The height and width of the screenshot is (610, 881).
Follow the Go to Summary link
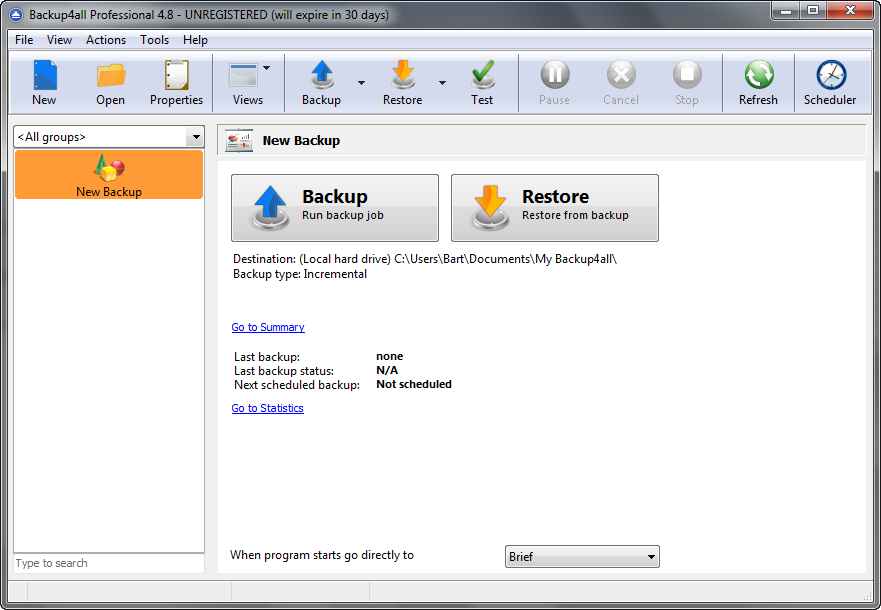point(268,327)
